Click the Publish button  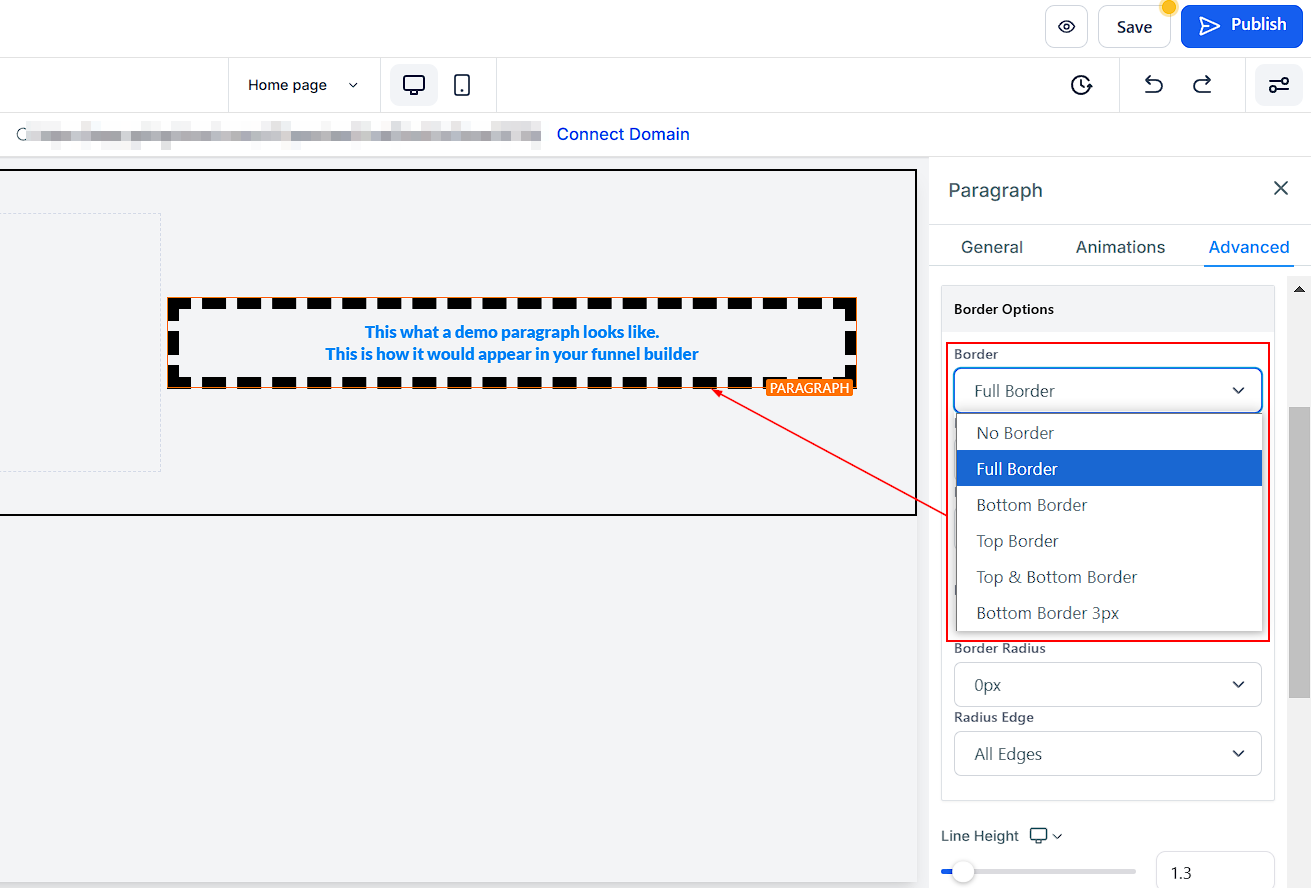[x=1242, y=26]
